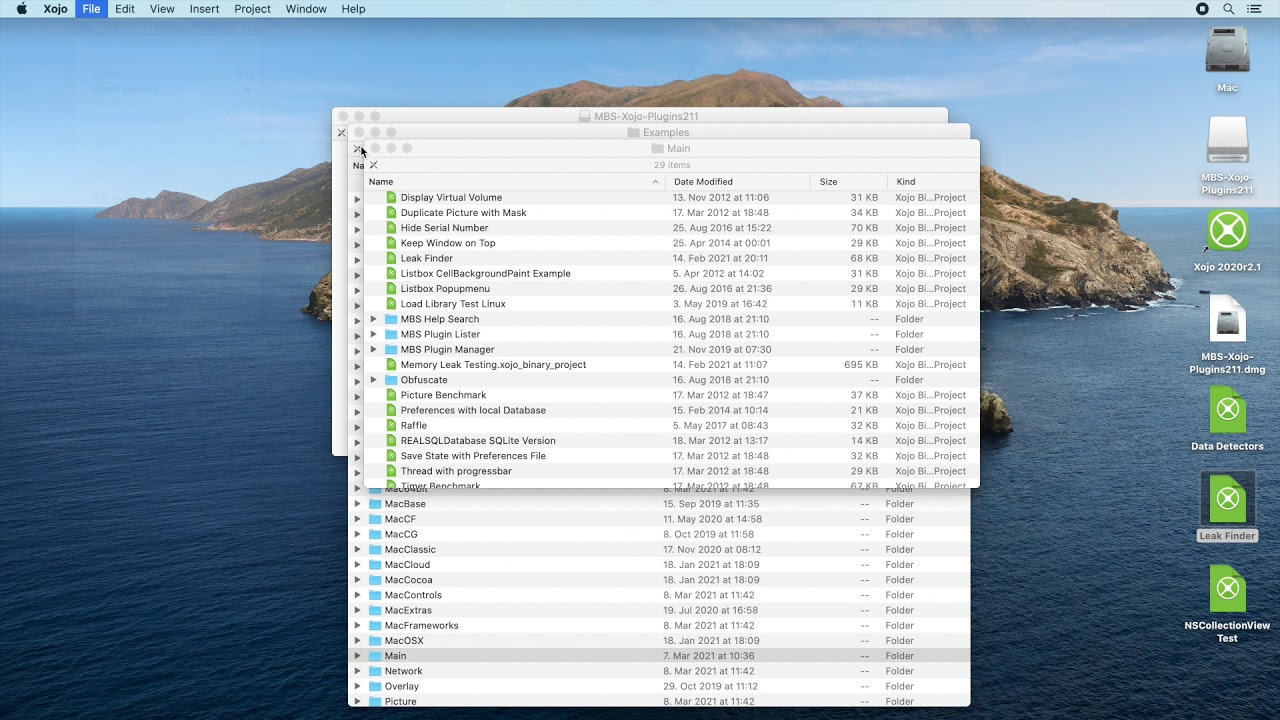1280x720 pixels.
Task: Select the "MacFrameworks" folder row in Examples
Action: tap(659, 626)
